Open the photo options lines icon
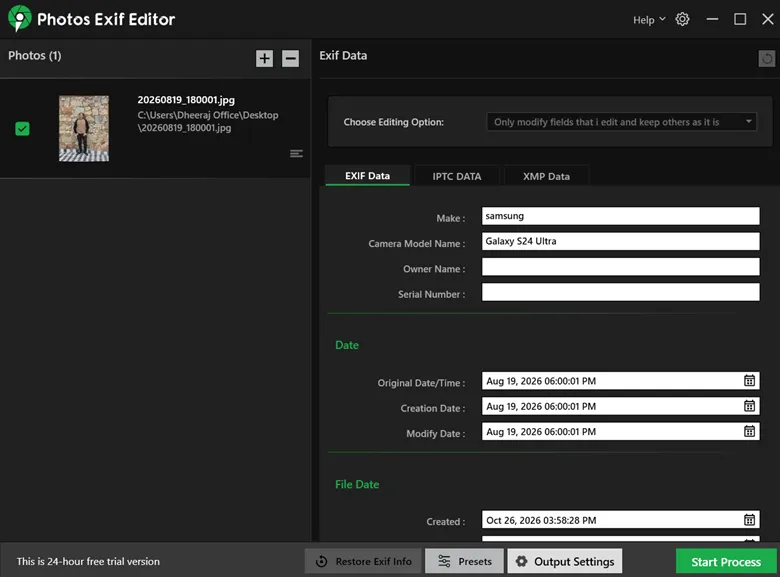 point(296,153)
